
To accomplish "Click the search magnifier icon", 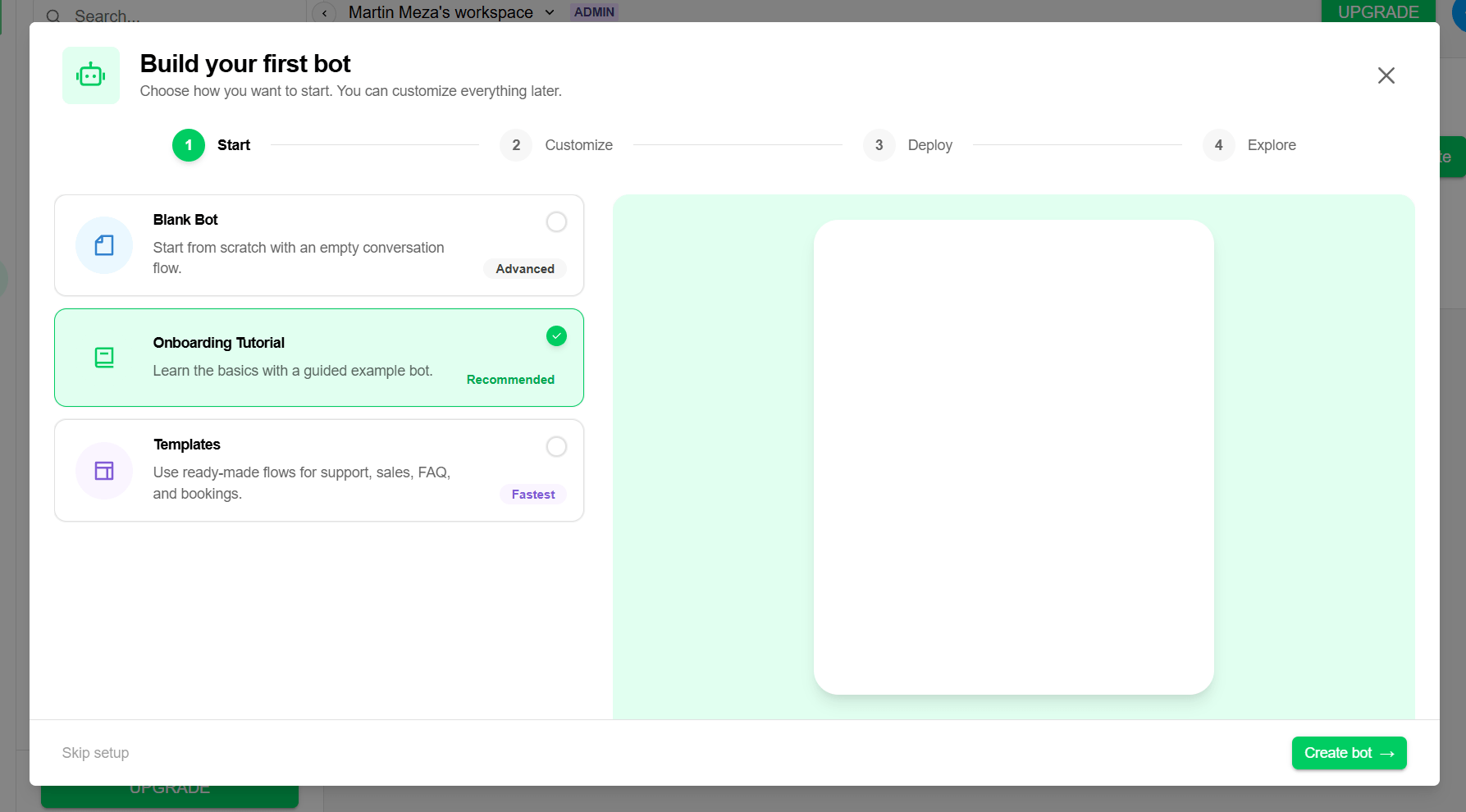I will 53,16.
